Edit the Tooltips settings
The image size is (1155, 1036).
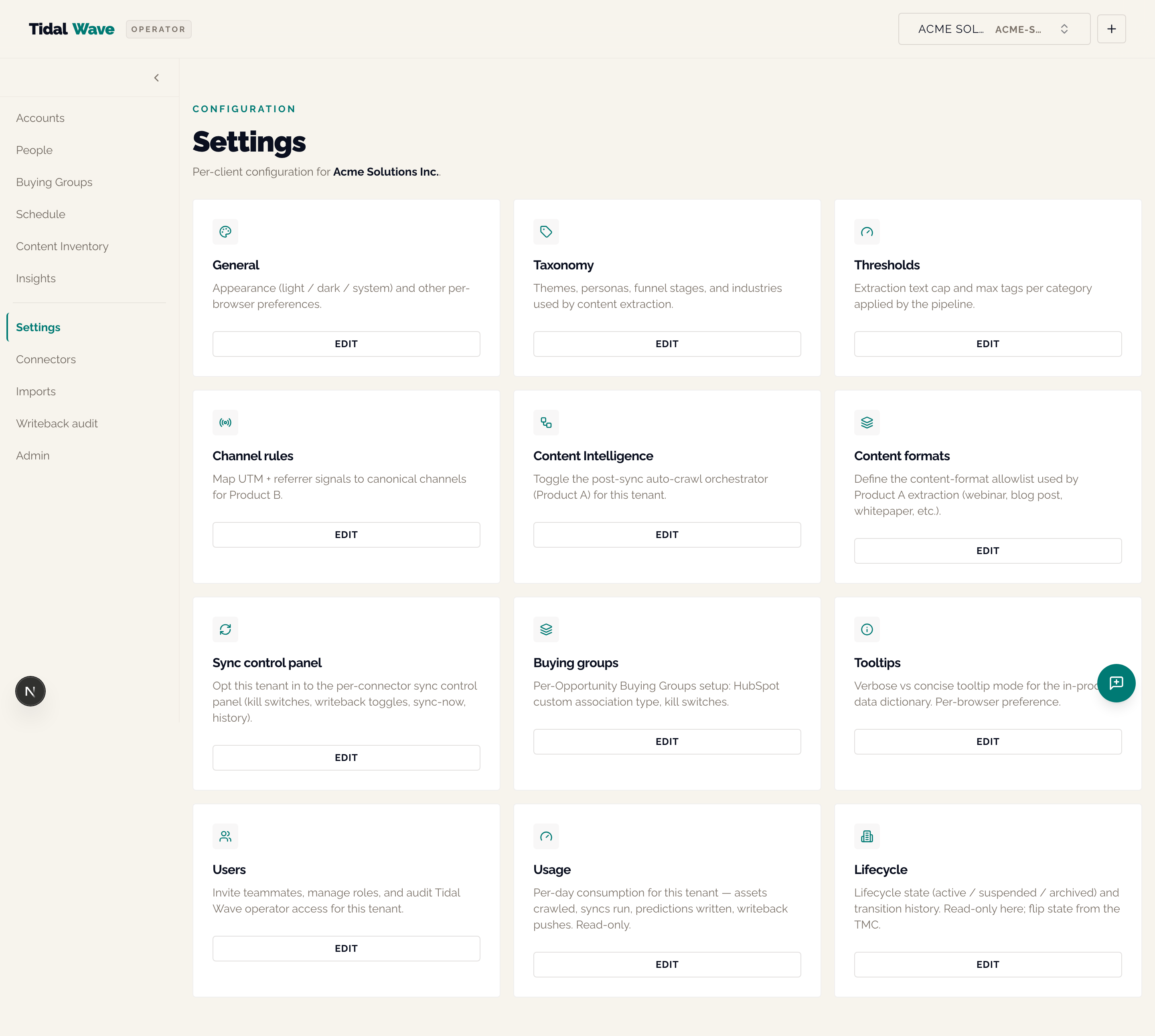click(x=988, y=742)
